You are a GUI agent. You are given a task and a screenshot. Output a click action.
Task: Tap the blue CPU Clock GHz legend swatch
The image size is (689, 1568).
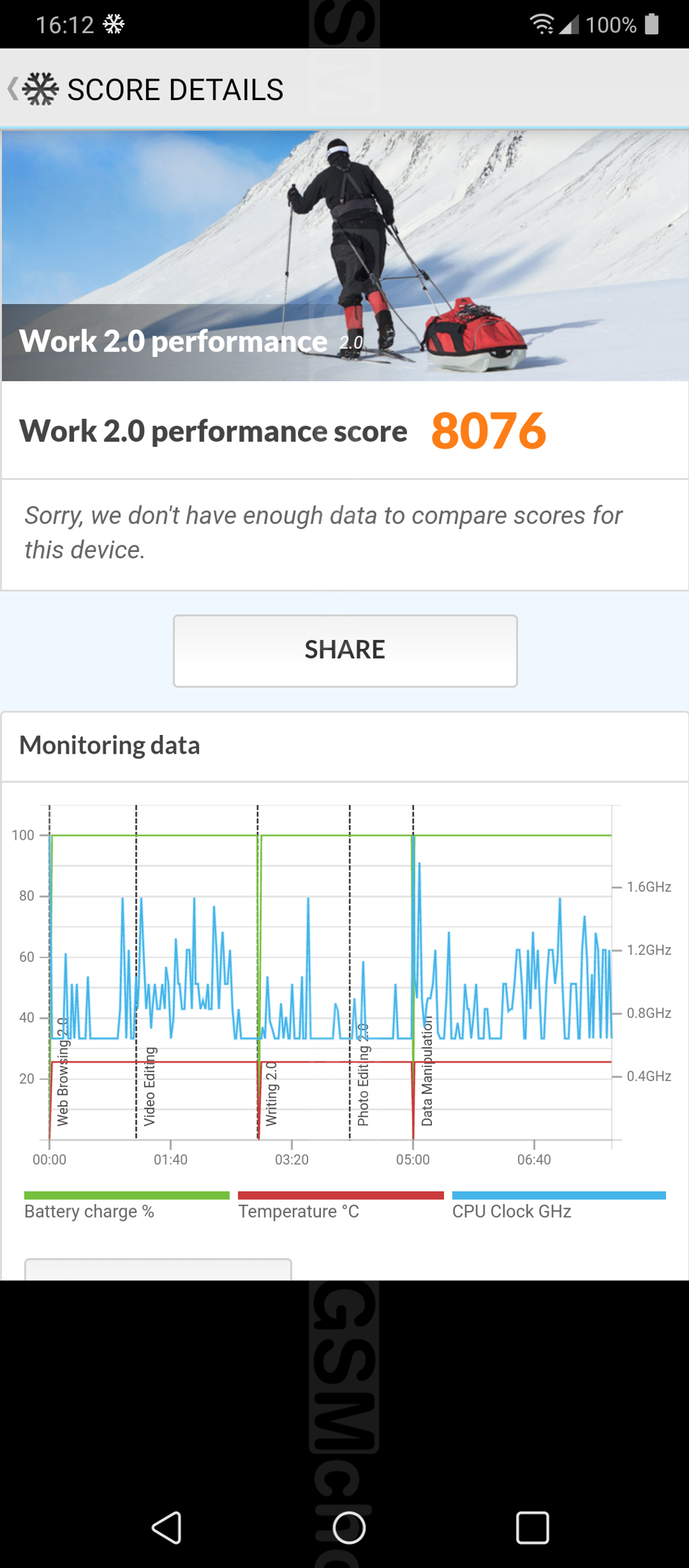(x=558, y=1195)
